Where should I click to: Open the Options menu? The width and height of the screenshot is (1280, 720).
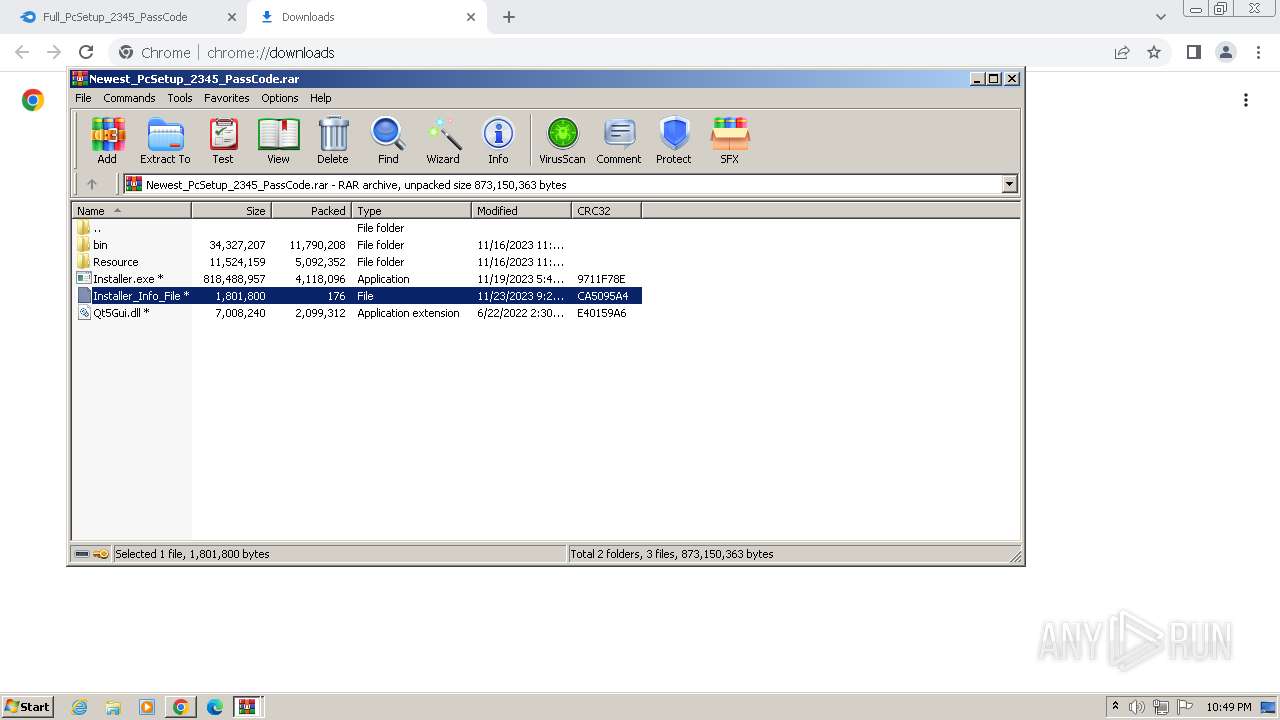[280, 98]
